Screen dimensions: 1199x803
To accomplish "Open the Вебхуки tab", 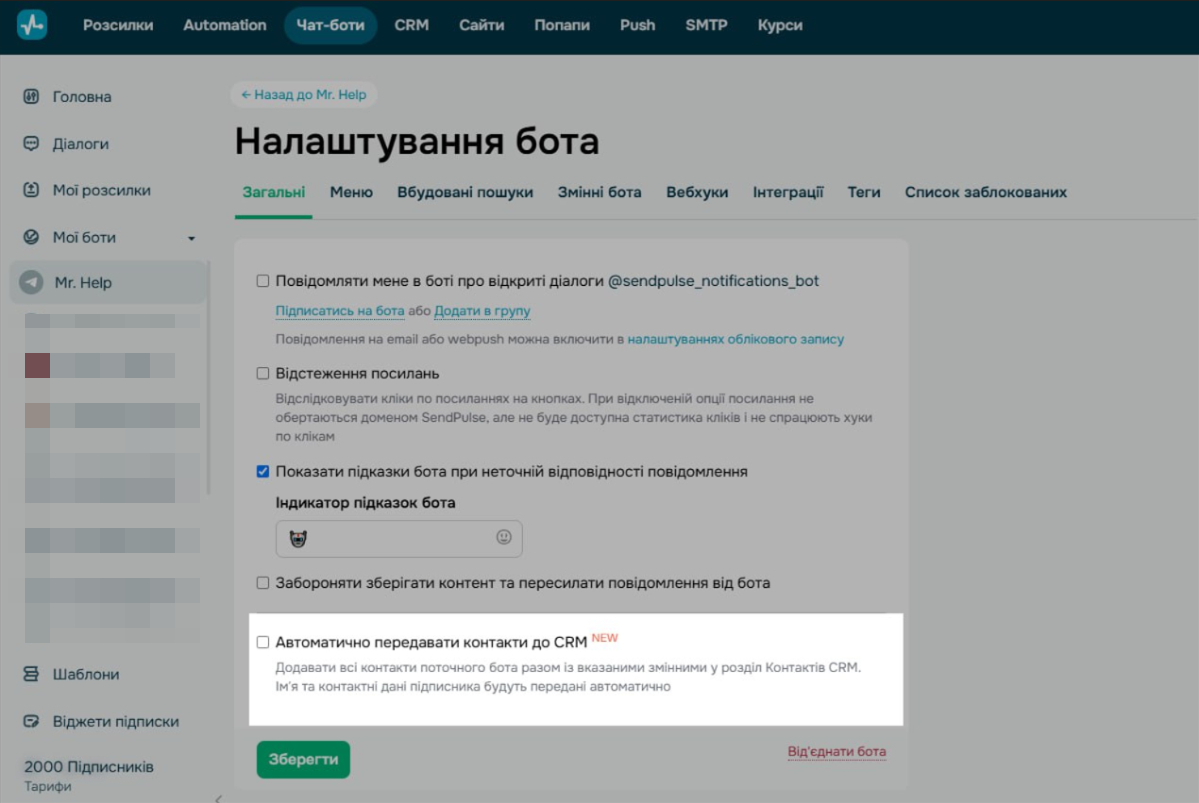I will tap(697, 193).
